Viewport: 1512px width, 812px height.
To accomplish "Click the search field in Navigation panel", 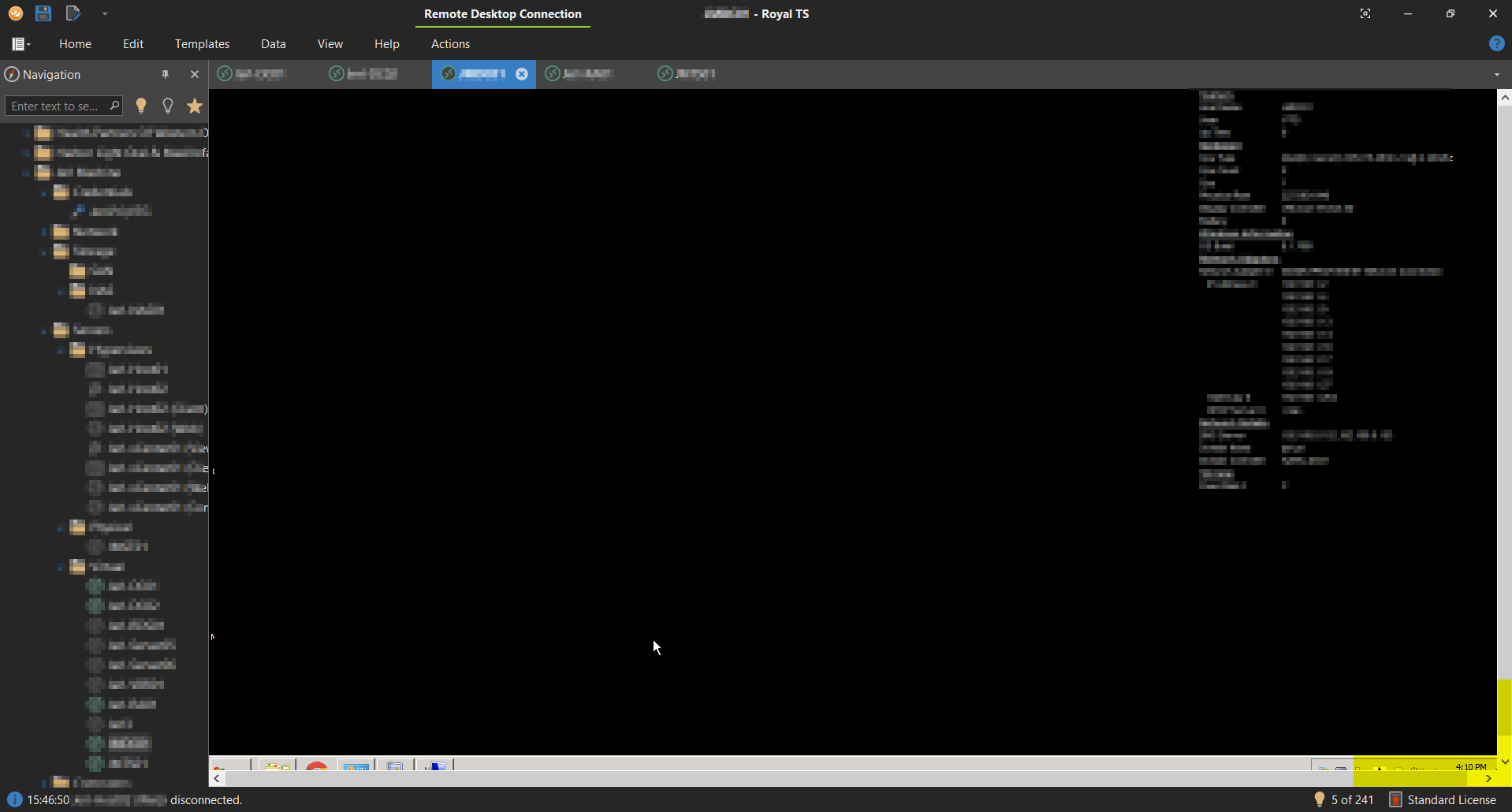I will click(x=55, y=106).
